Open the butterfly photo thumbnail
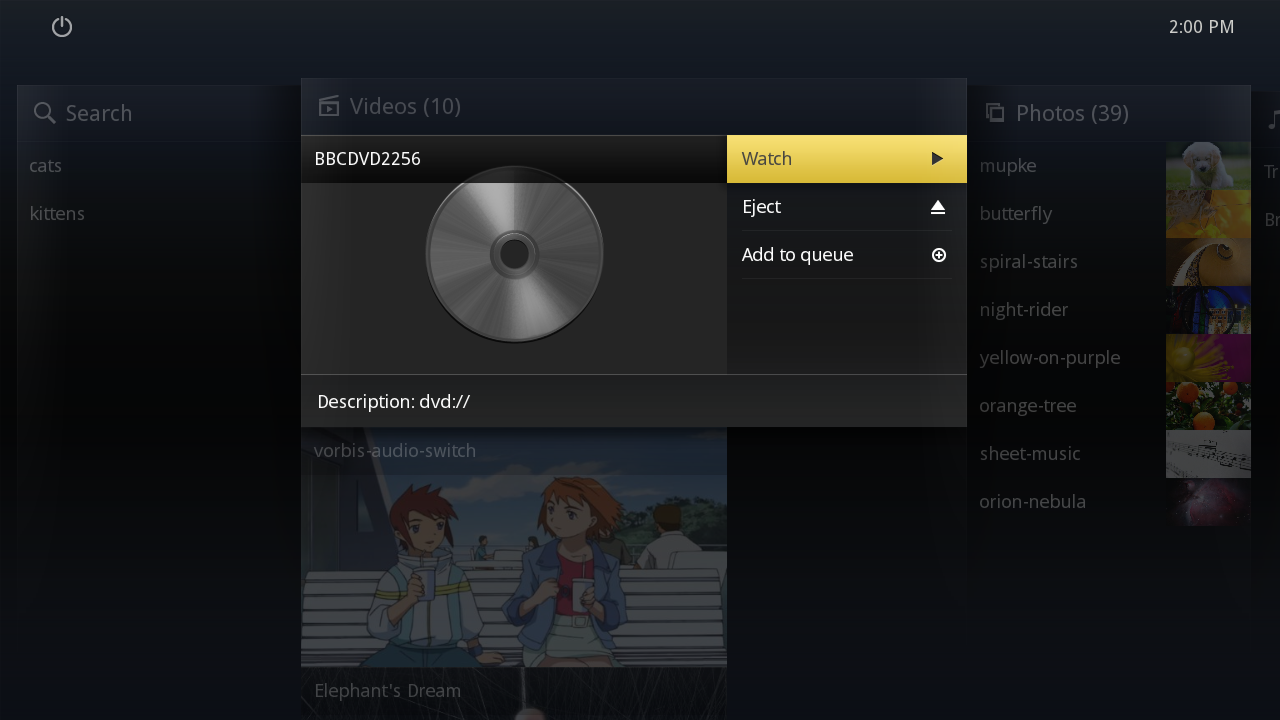Screen dimensions: 1280x720 1208,214
